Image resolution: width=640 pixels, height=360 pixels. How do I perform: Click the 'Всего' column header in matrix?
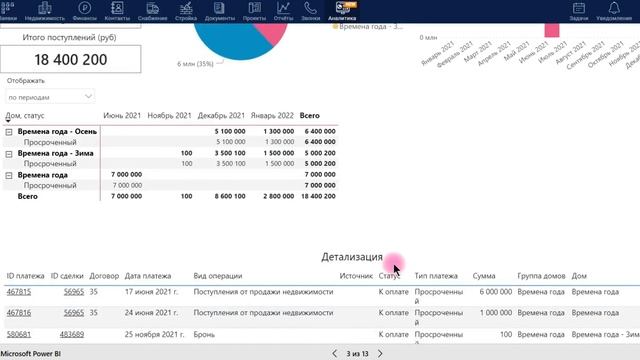(x=309, y=116)
